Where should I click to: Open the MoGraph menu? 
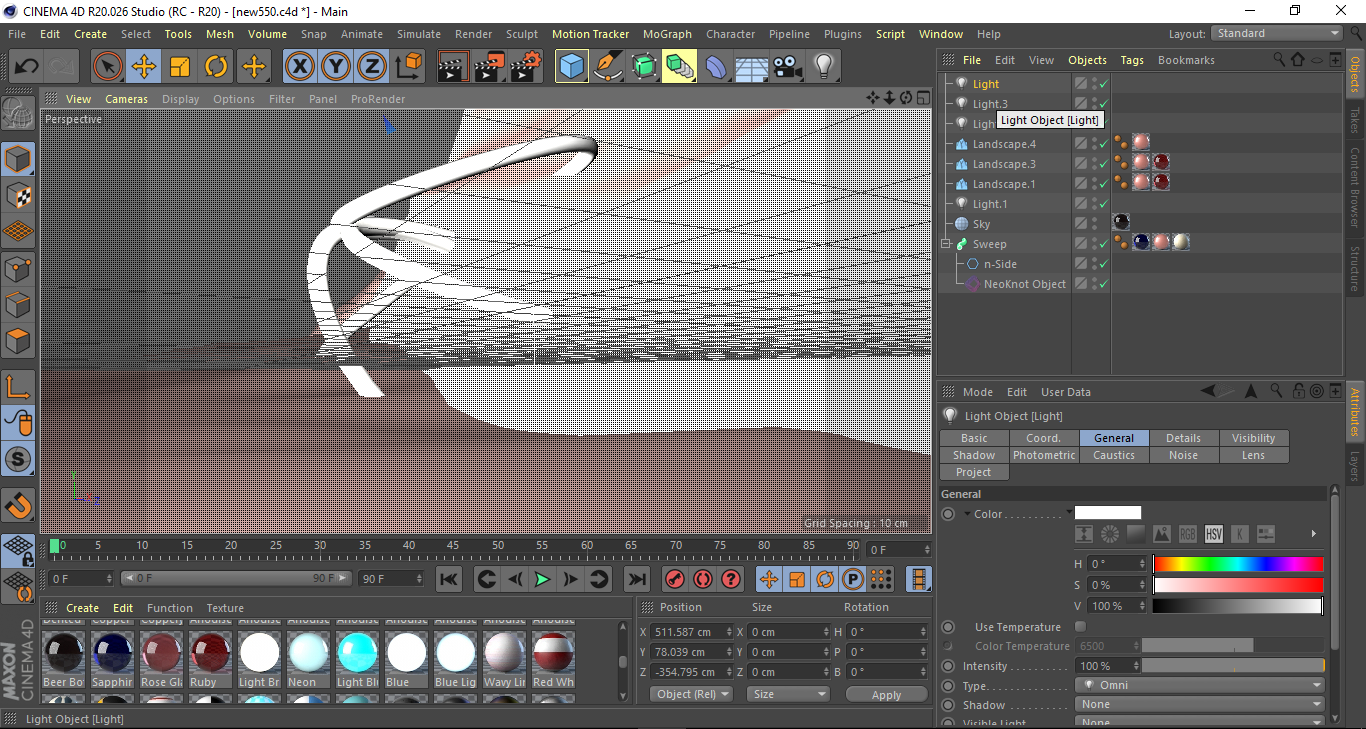click(x=667, y=34)
